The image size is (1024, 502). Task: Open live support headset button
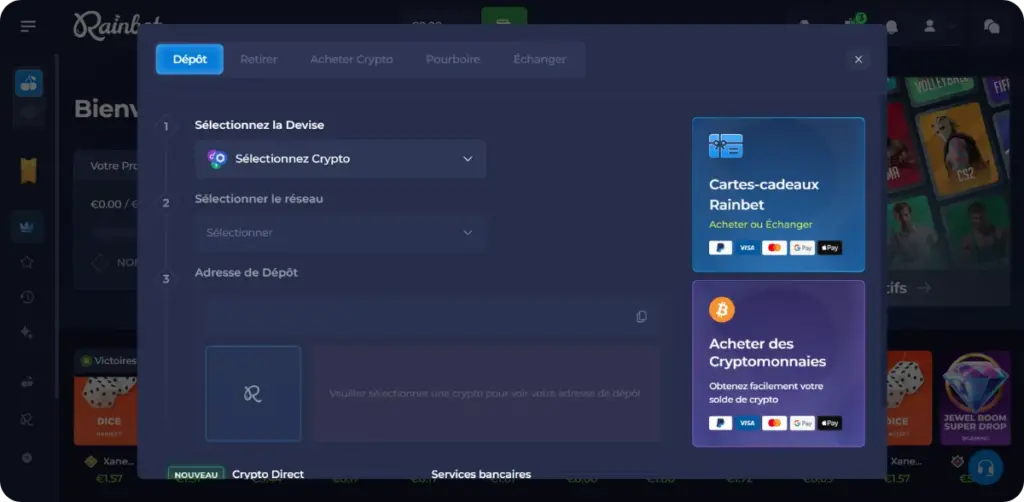pos(985,467)
